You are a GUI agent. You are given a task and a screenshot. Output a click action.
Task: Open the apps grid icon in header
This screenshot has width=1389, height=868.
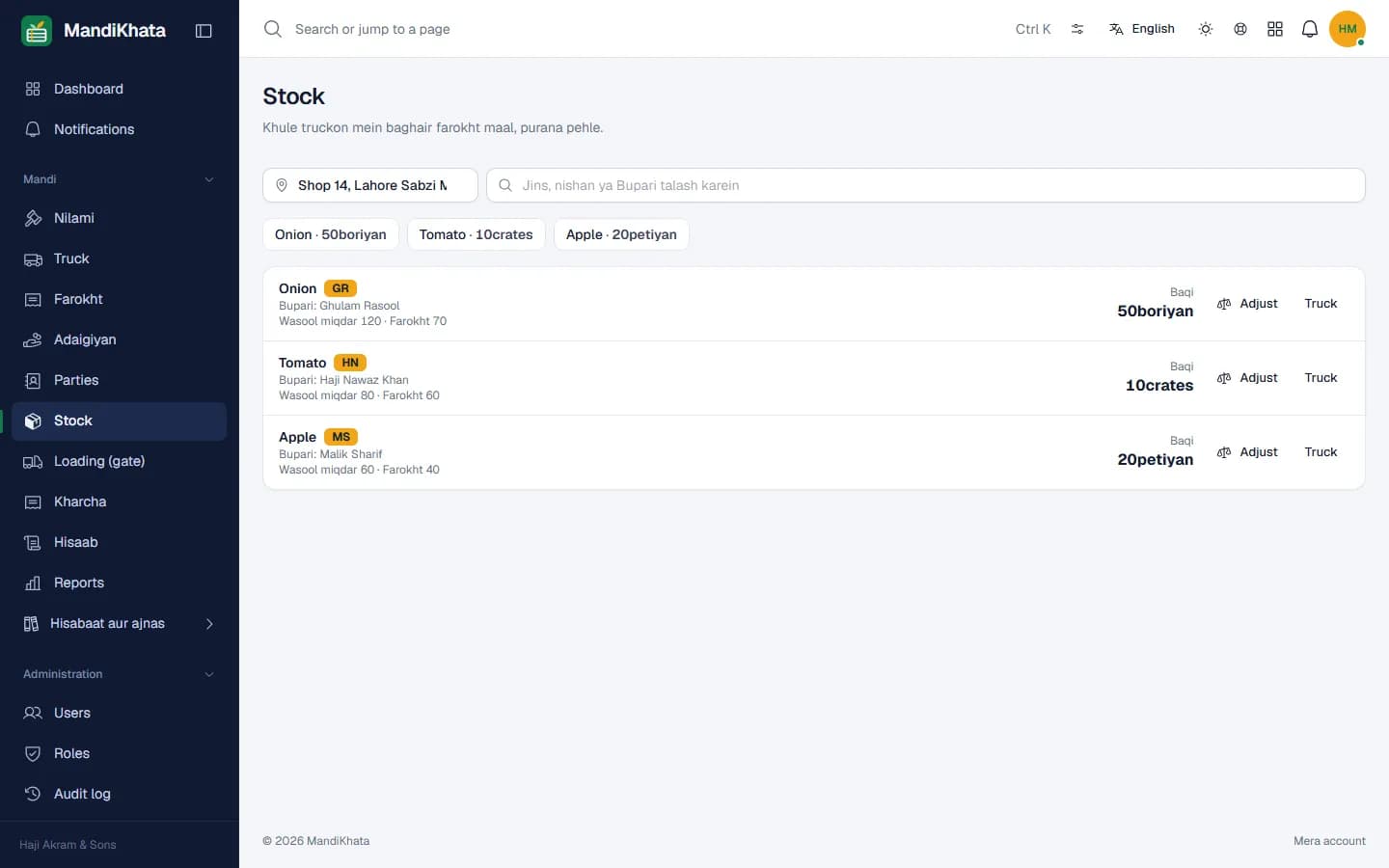point(1275,29)
